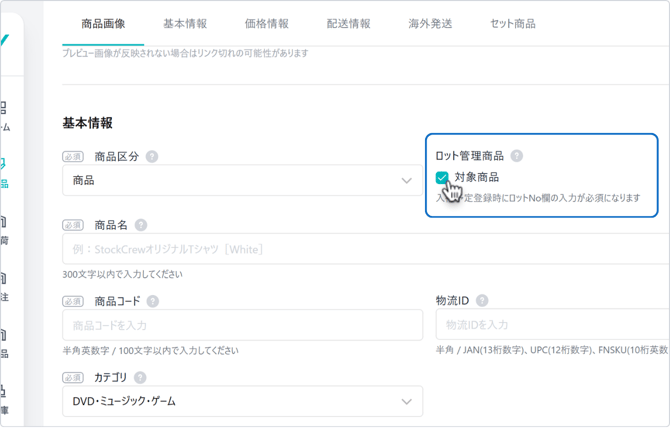Click the 商品コード help icon

[153, 302]
